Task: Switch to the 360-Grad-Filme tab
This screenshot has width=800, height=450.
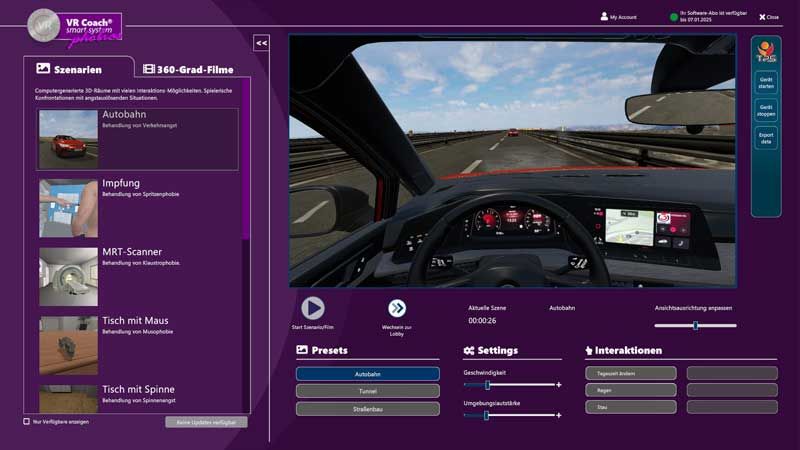Action: (x=188, y=69)
